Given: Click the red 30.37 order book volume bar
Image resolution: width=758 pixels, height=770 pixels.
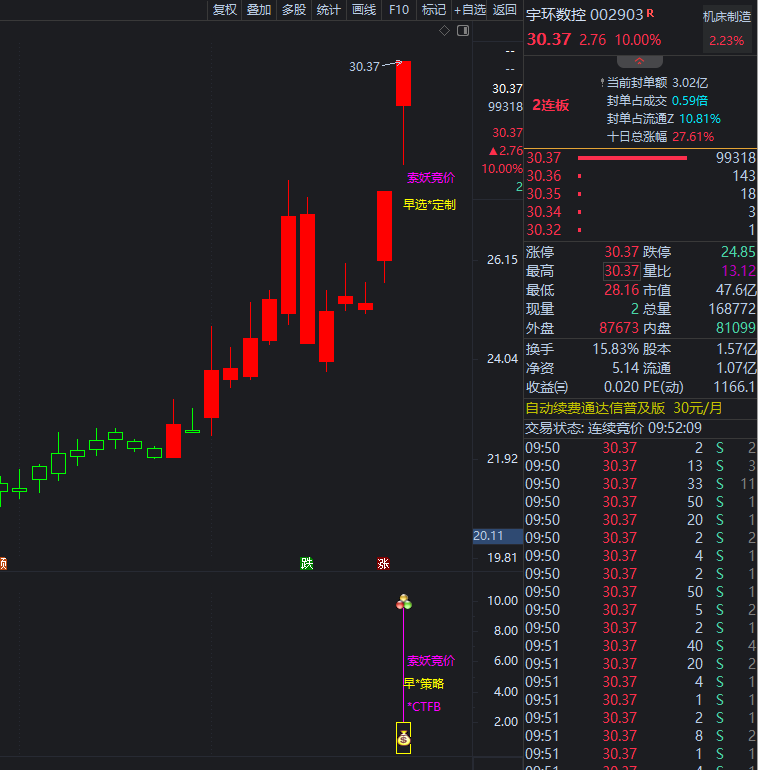Looking at the screenshot, I should [x=632, y=158].
